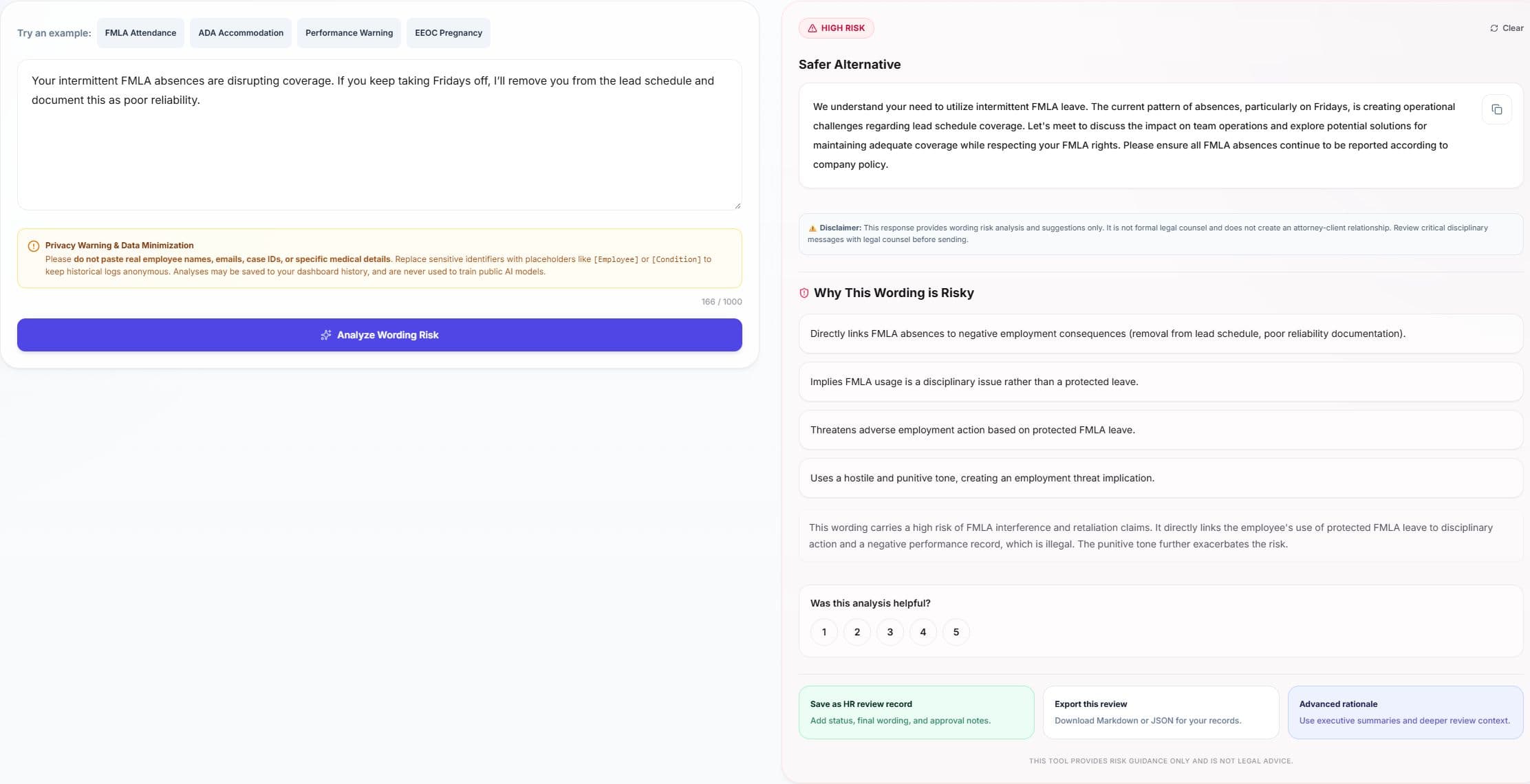Click the HIGH RISK badge

click(x=837, y=28)
